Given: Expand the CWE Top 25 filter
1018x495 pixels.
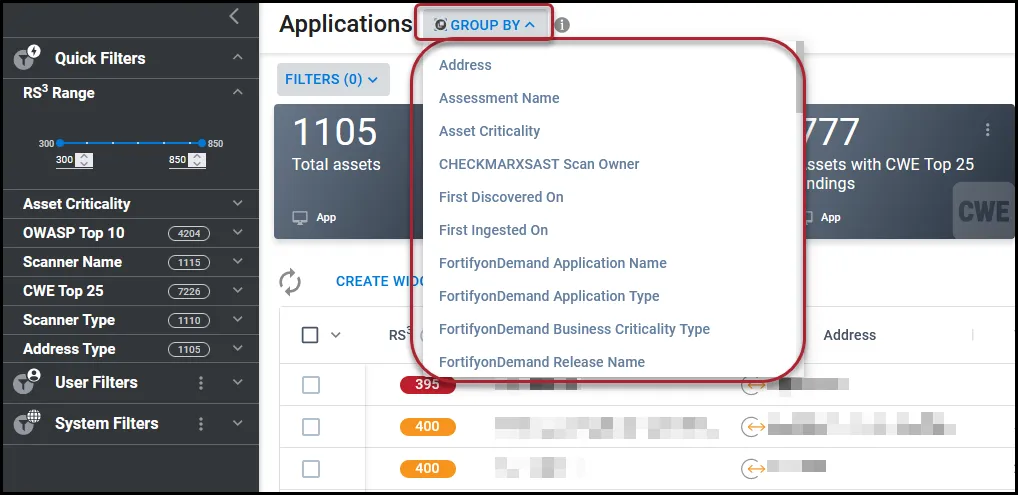Looking at the screenshot, I should tap(238, 290).
